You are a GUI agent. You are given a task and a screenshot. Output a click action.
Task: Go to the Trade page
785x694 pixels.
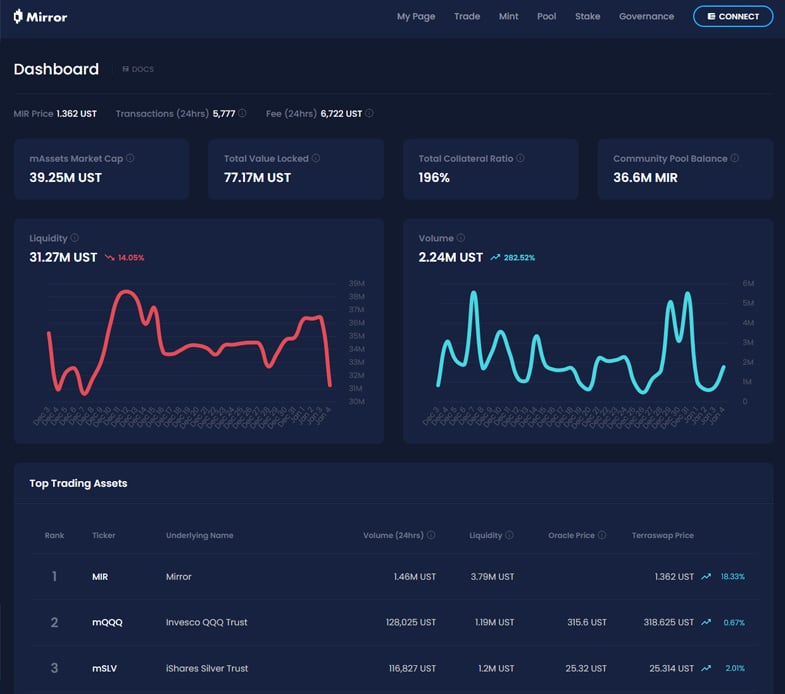(x=467, y=17)
